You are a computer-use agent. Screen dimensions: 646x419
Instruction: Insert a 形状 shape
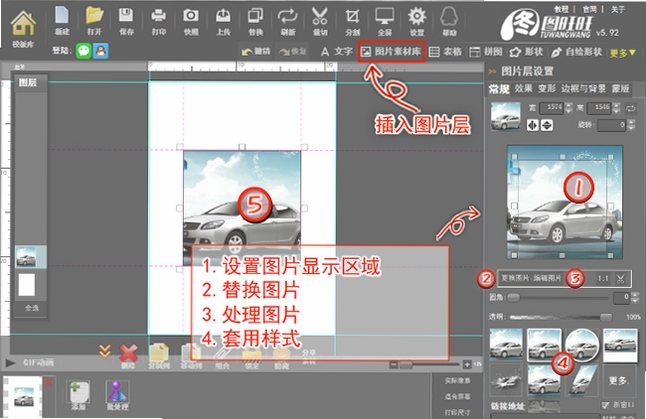point(526,52)
